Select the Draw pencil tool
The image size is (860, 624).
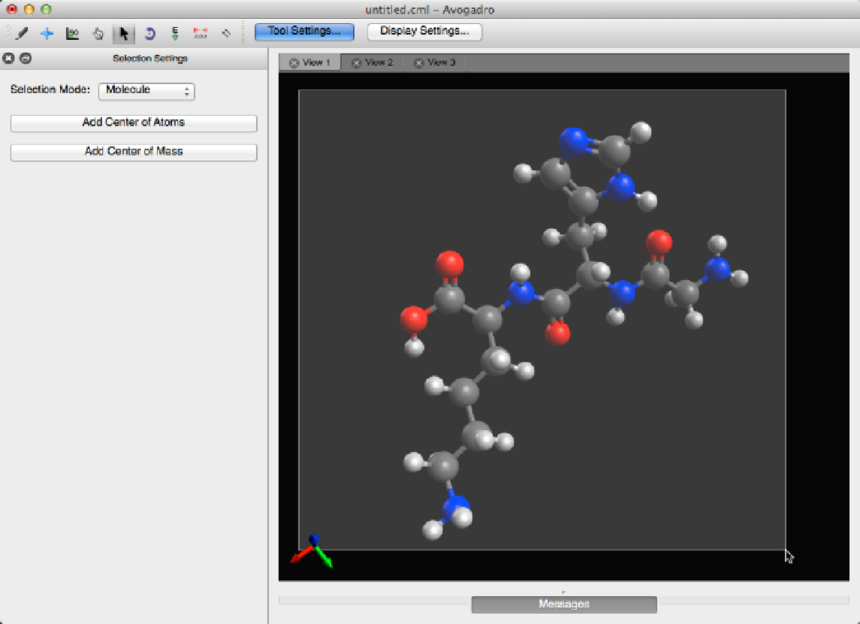(21, 33)
